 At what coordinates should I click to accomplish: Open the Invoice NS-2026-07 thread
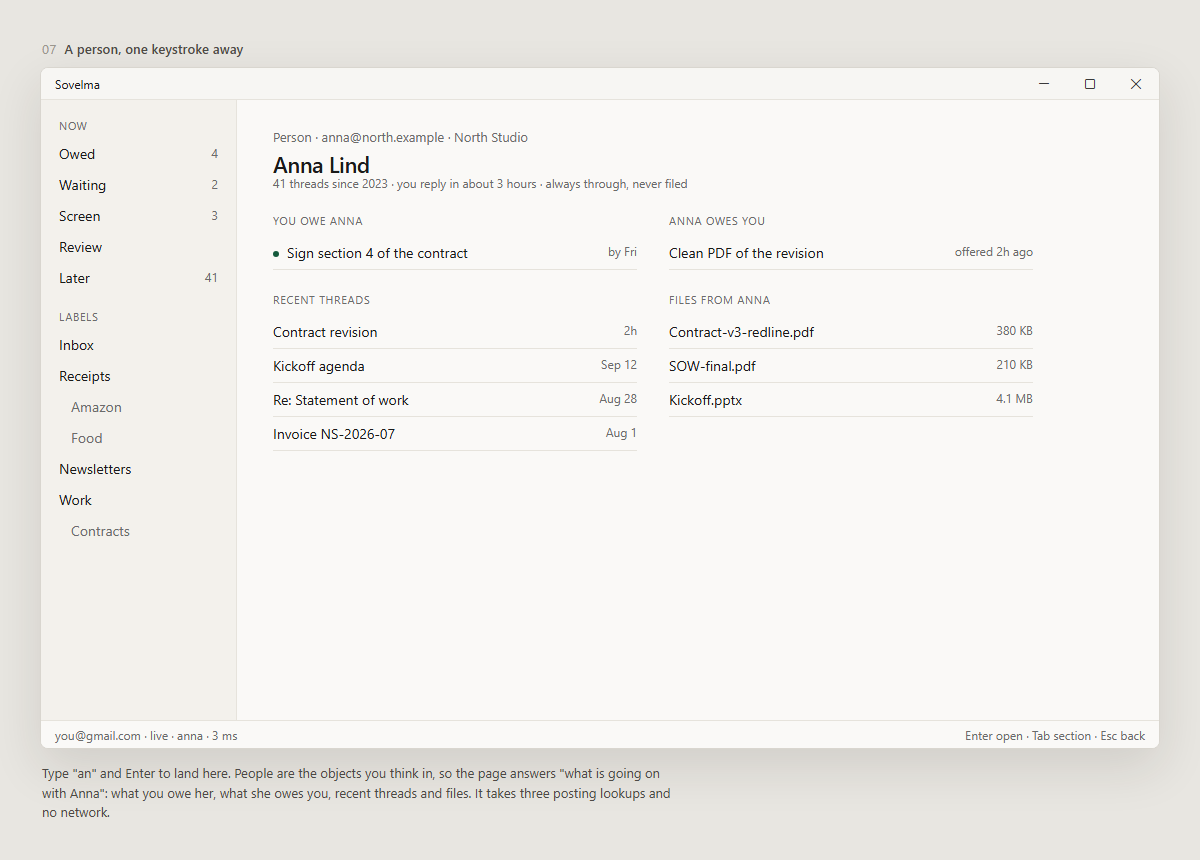[x=455, y=434]
